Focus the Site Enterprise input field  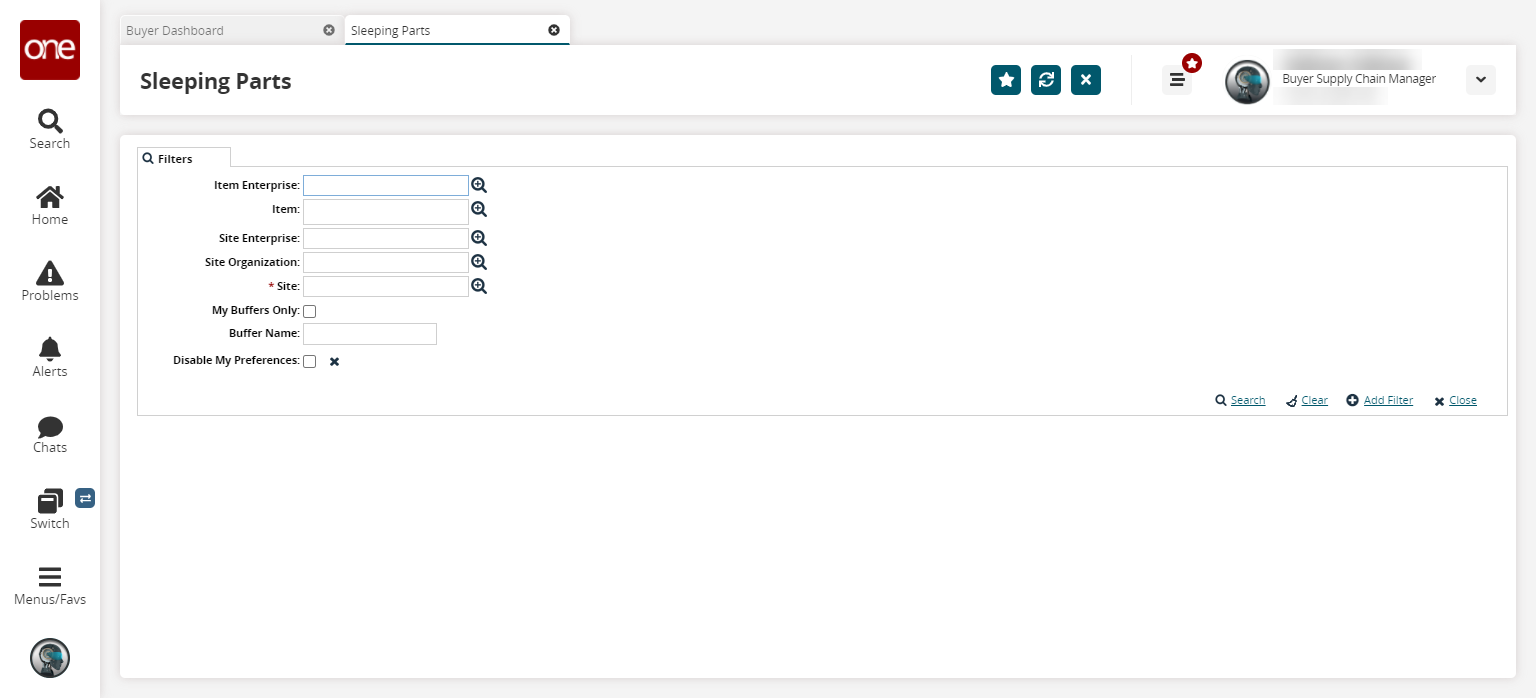pos(386,238)
